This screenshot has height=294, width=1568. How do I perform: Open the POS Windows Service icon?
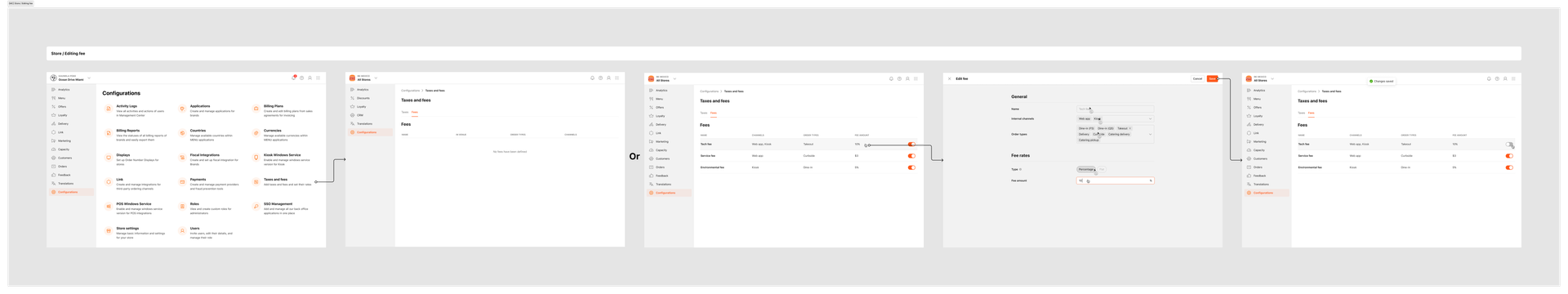point(109,207)
